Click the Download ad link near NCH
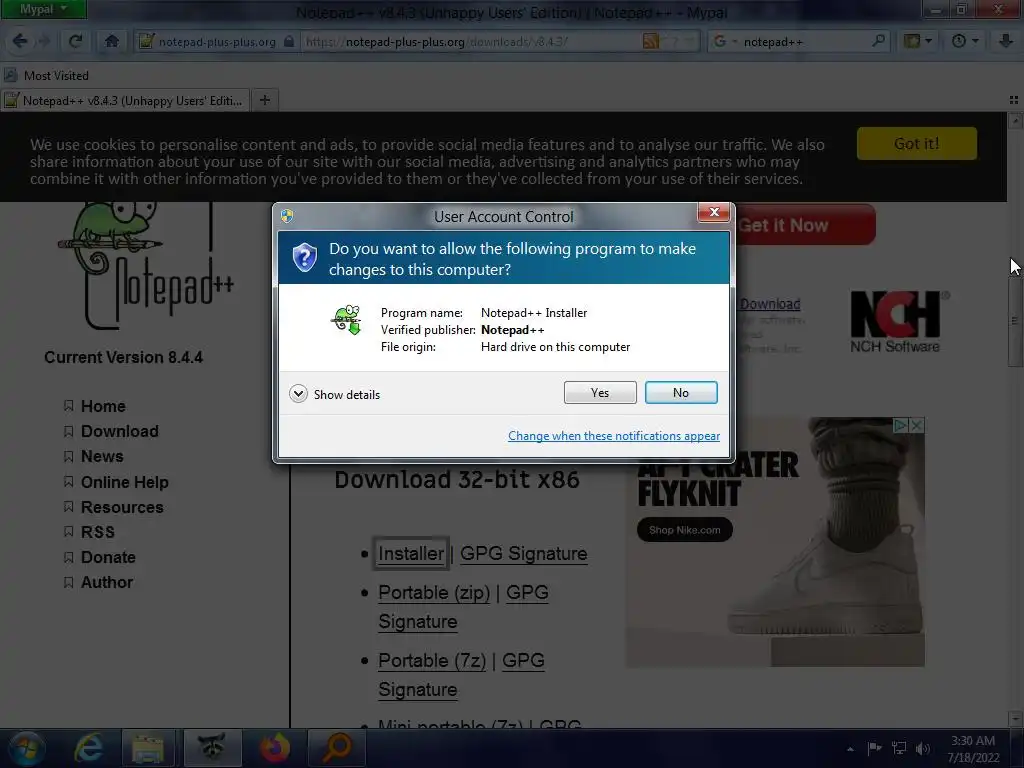This screenshot has width=1024, height=768. pyautogui.click(x=770, y=304)
